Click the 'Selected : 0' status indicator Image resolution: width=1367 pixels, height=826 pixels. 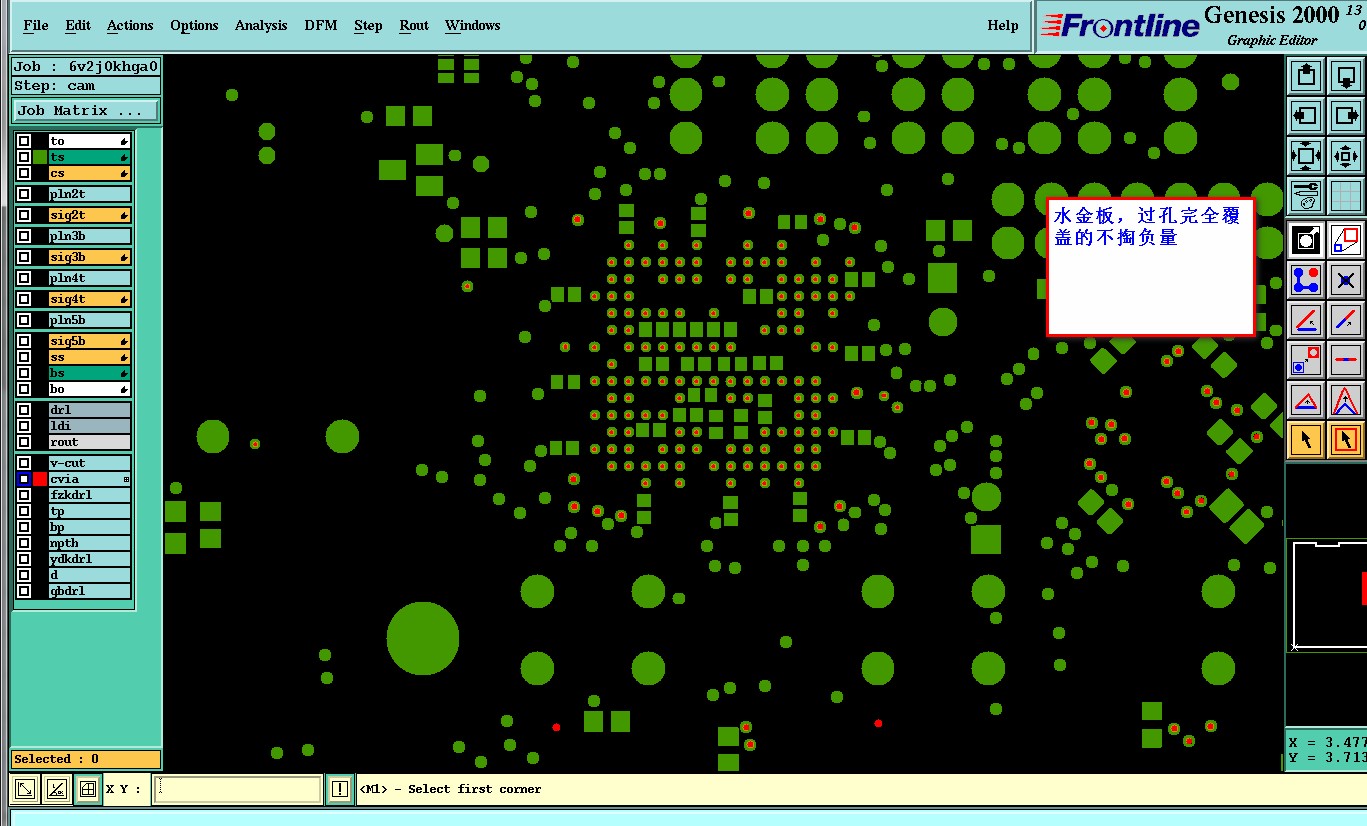click(86, 759)
